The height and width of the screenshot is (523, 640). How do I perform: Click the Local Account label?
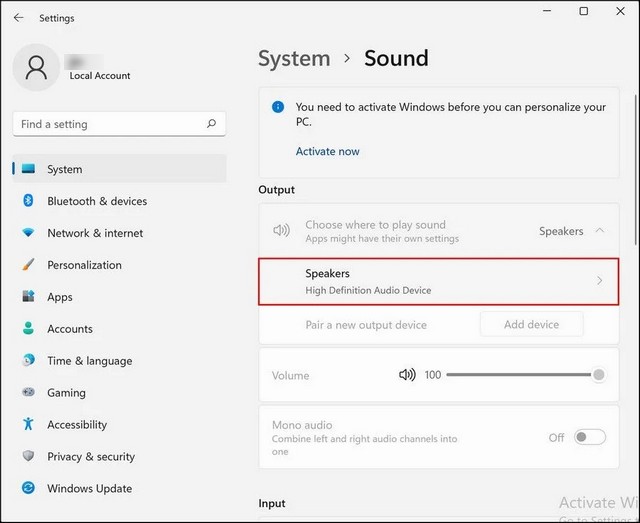point(100,76)
